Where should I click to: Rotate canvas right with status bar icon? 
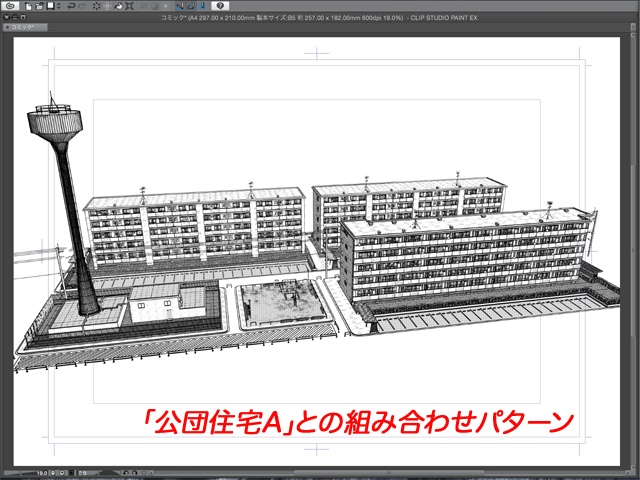[x=135, y=473]
